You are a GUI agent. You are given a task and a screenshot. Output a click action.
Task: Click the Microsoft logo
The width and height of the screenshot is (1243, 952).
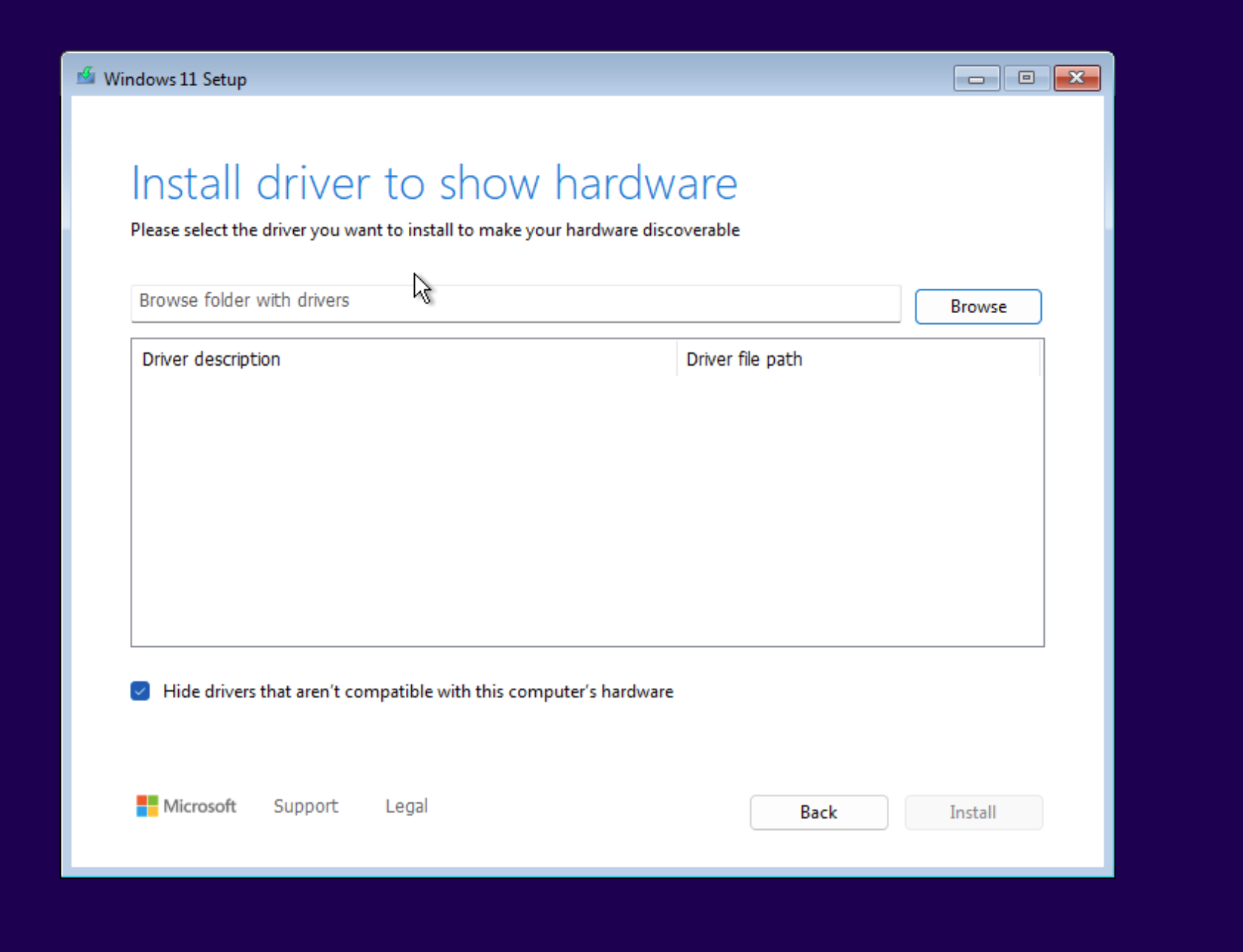click(x=186, y=806)
